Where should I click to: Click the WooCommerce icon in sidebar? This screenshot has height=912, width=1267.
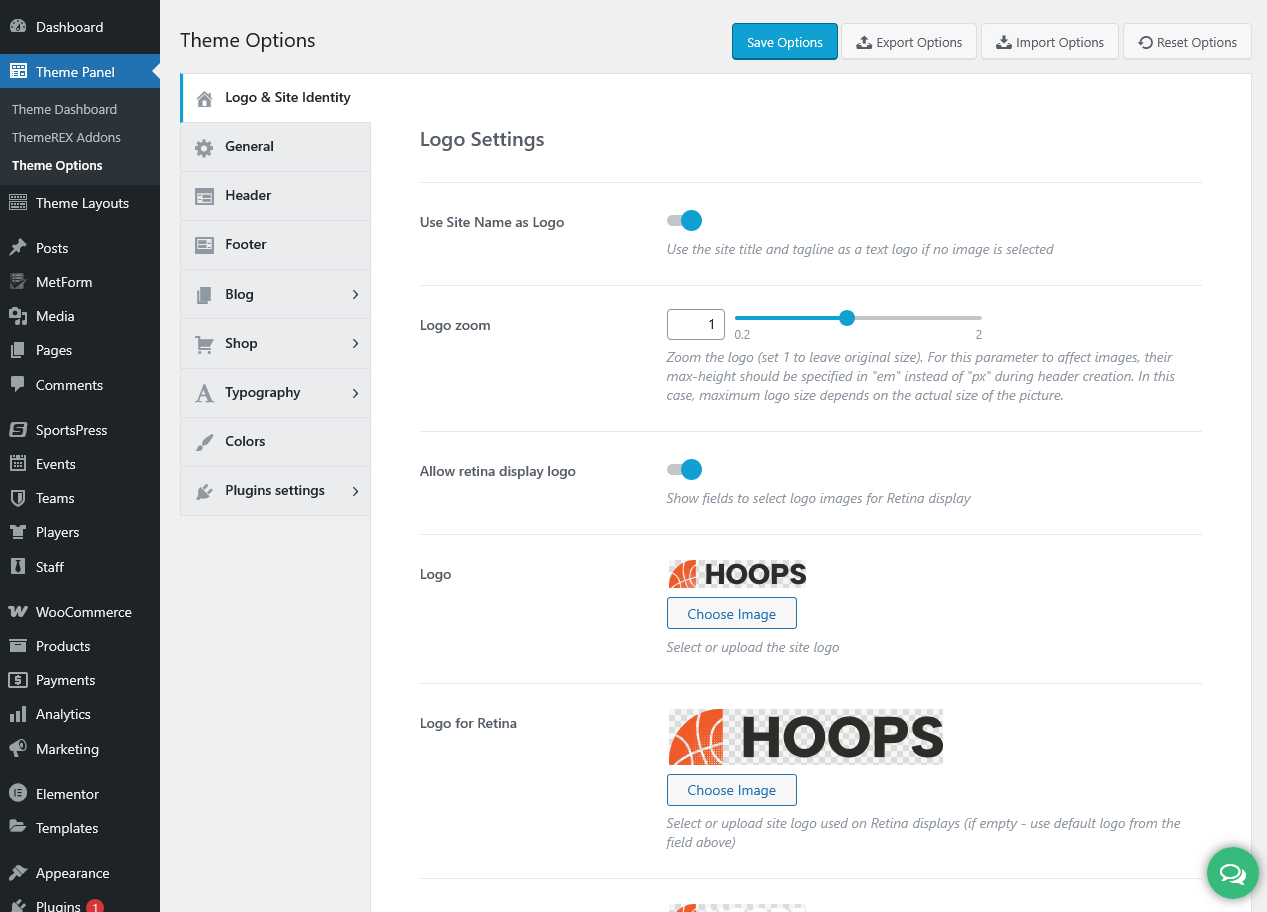pyautogui.click(x=17, y=612)
